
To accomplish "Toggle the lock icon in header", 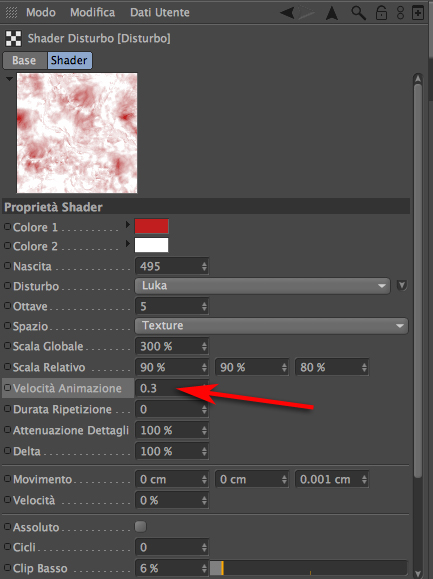I will pyautogui.click(x=381, y=13).
